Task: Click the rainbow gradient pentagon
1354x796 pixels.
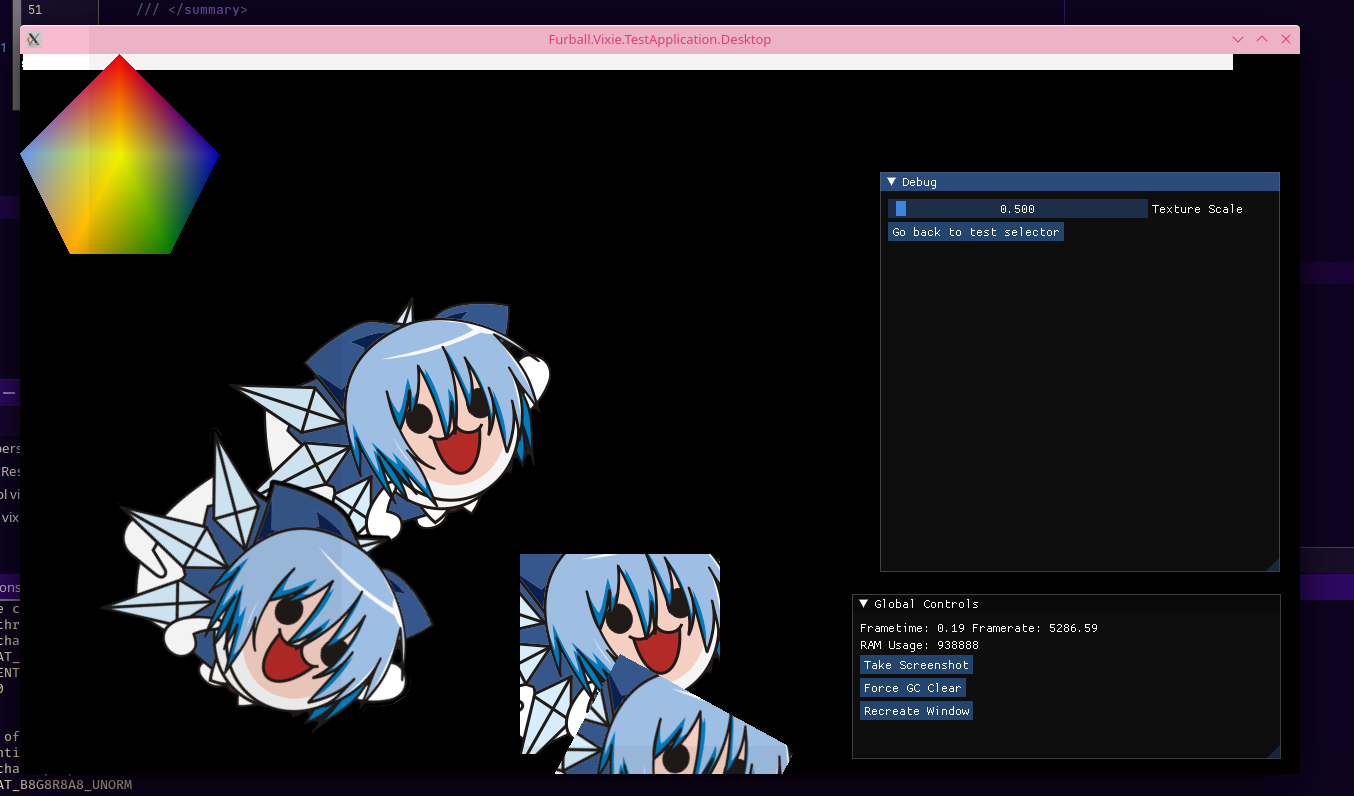Action: [x=120, y=165]
